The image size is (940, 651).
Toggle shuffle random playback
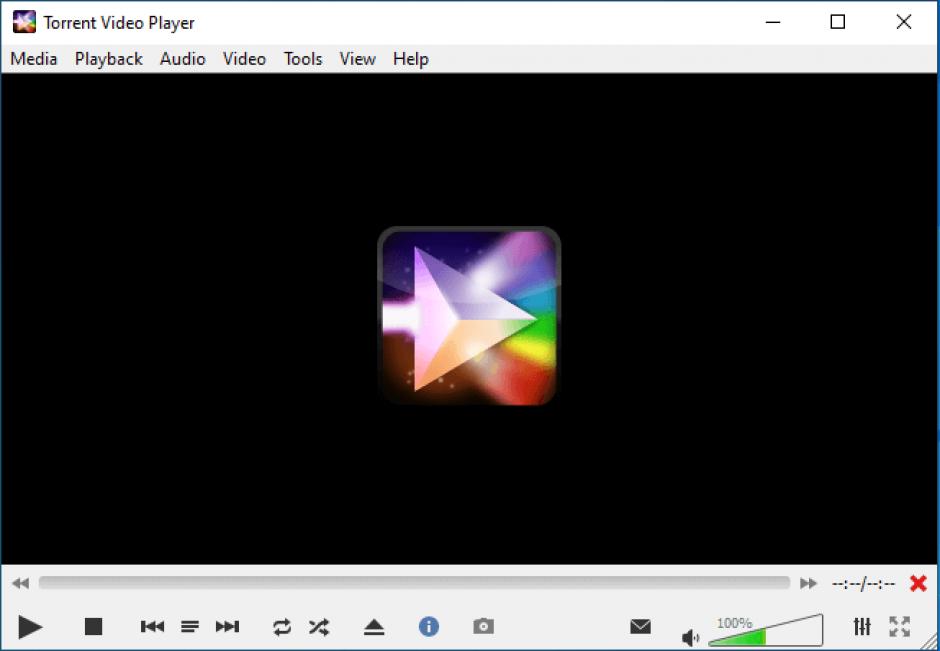click(x=318, y=627)
